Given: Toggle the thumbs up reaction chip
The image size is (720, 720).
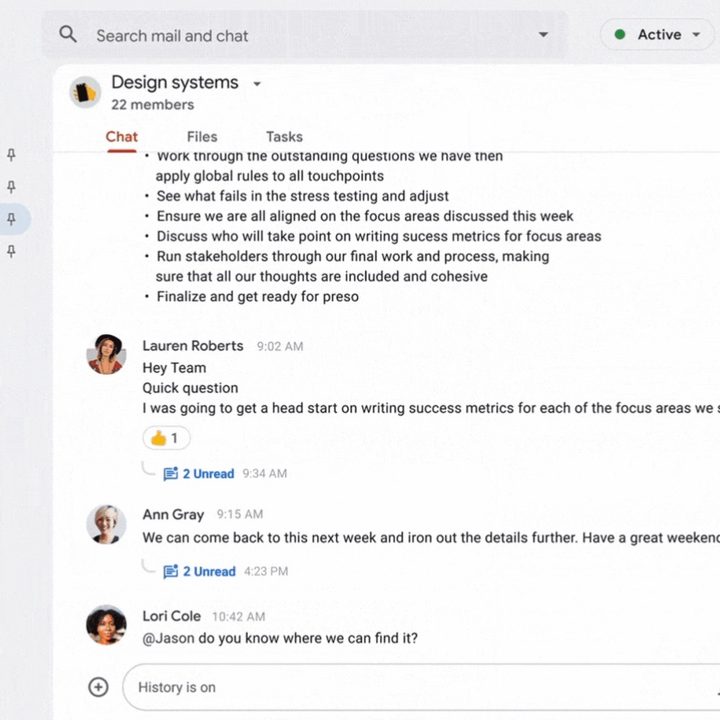Looking at the screenshot, I should click(166, 438).
